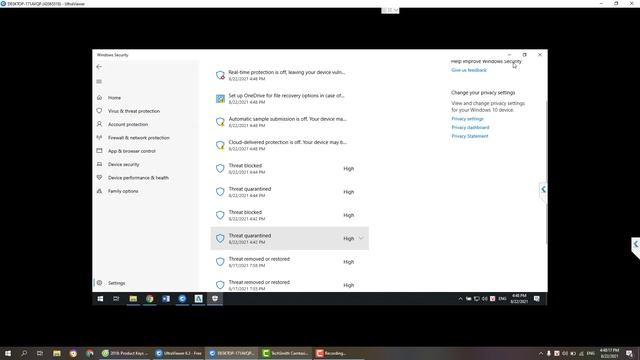Open local Task View button
The height and width of the screenshot is (360, 640).
[40, 353]
